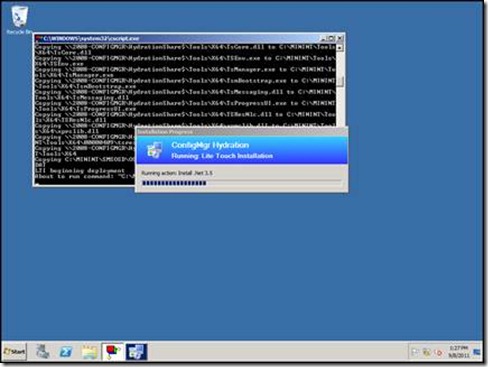488x367 pixels.
Task: Click the red volume tray icon
Action: (x=439, y=352)
